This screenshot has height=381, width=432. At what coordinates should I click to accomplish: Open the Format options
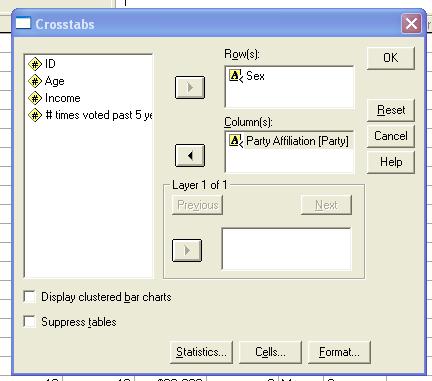point(339,352)
